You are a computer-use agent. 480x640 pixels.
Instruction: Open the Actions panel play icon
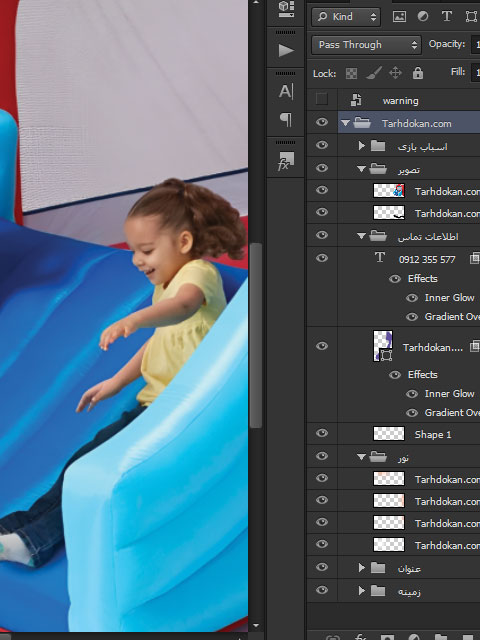(x=286, y=50)
